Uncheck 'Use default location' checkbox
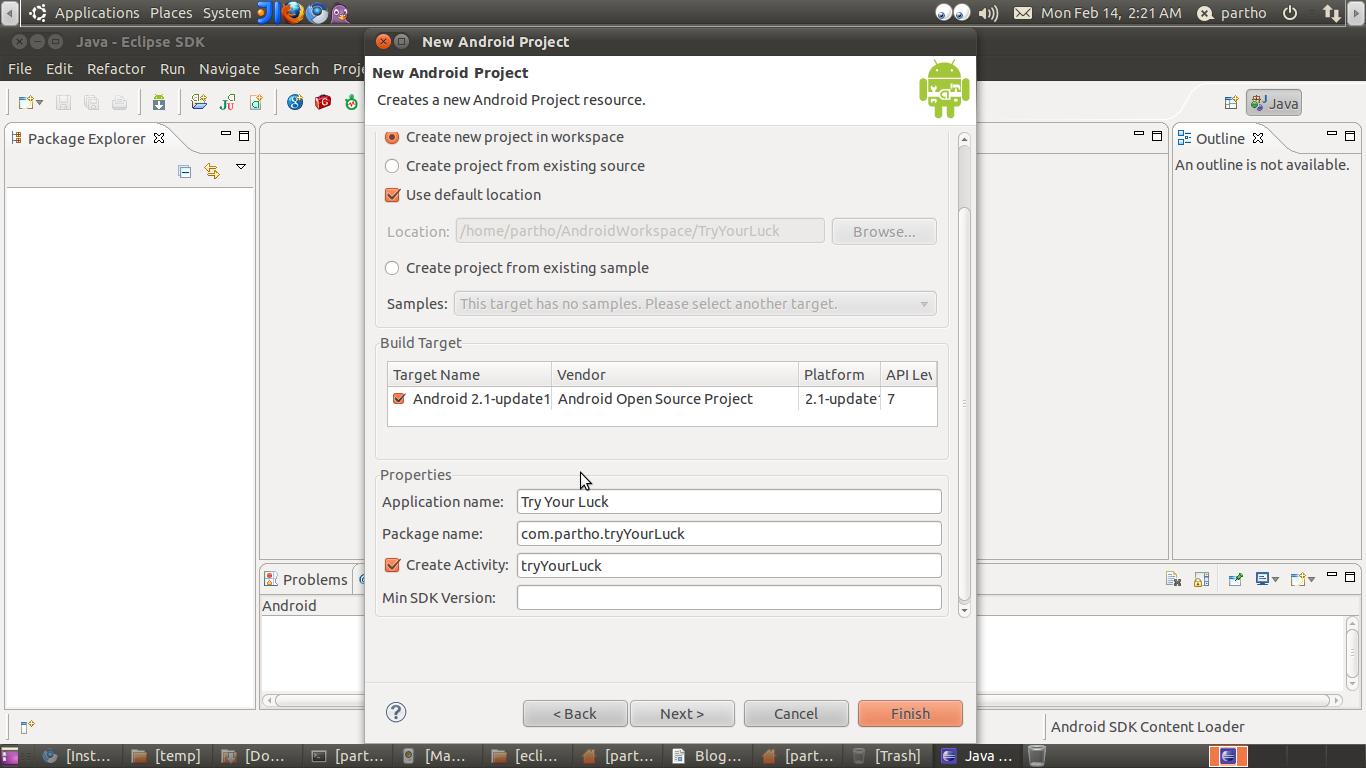Image resolution: width=1366 pixels, height=768 pixels. click(392, 195)
